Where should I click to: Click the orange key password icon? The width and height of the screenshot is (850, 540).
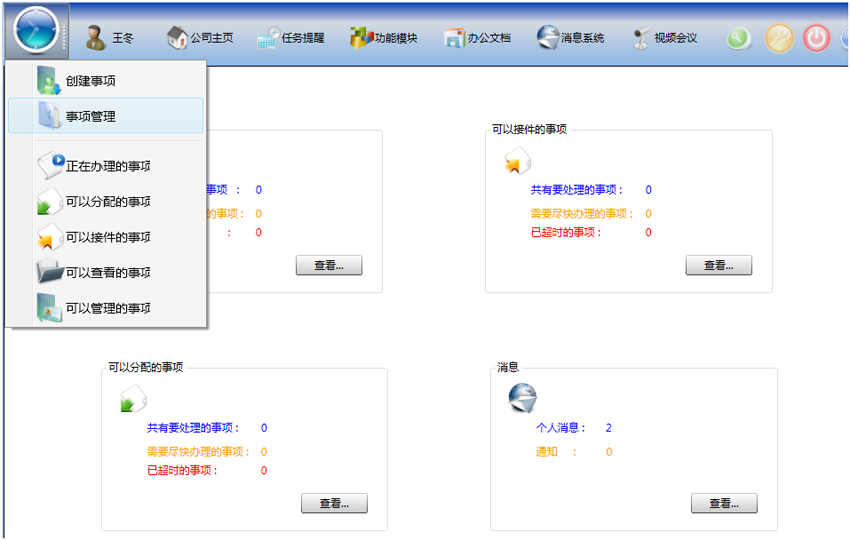click(x=778, y=38)
